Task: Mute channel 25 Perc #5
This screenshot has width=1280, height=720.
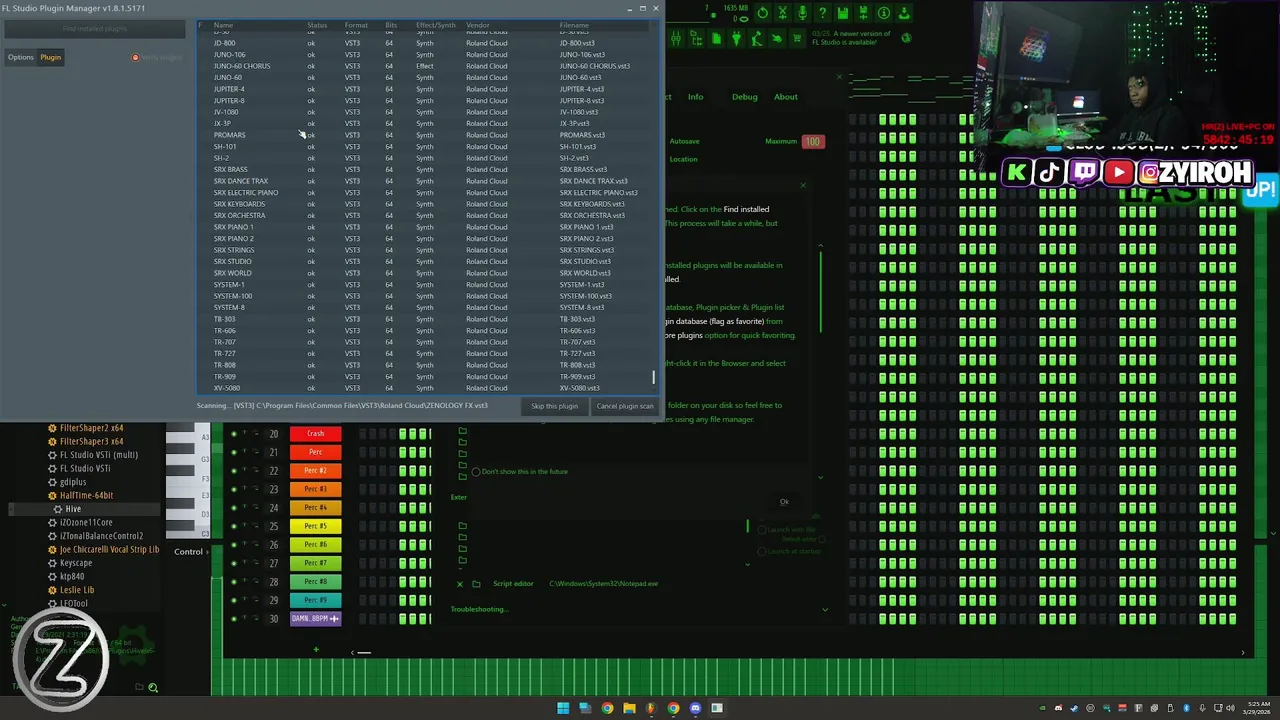Action: point(233,526)
